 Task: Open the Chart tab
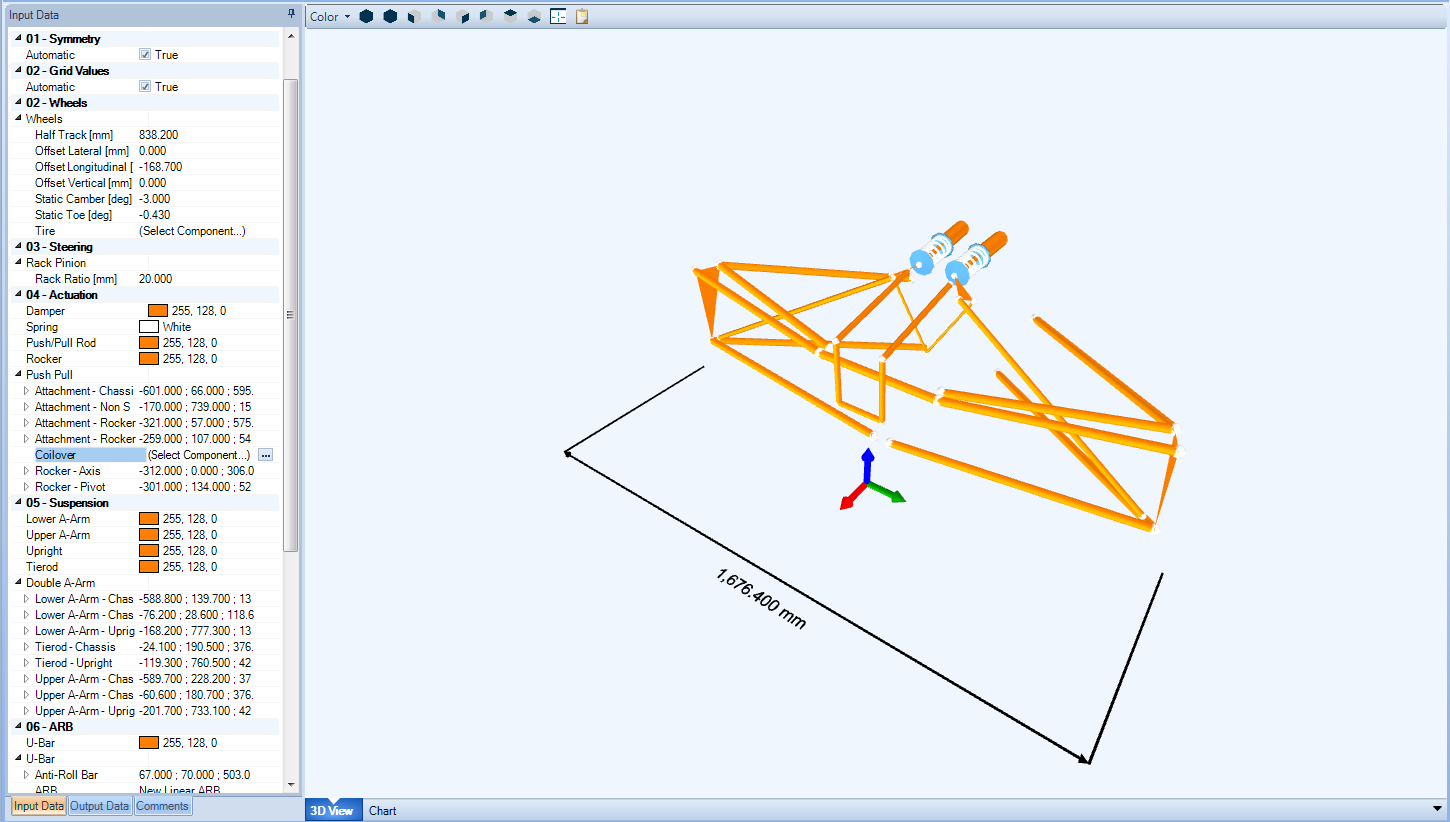(x=383, y=810)
